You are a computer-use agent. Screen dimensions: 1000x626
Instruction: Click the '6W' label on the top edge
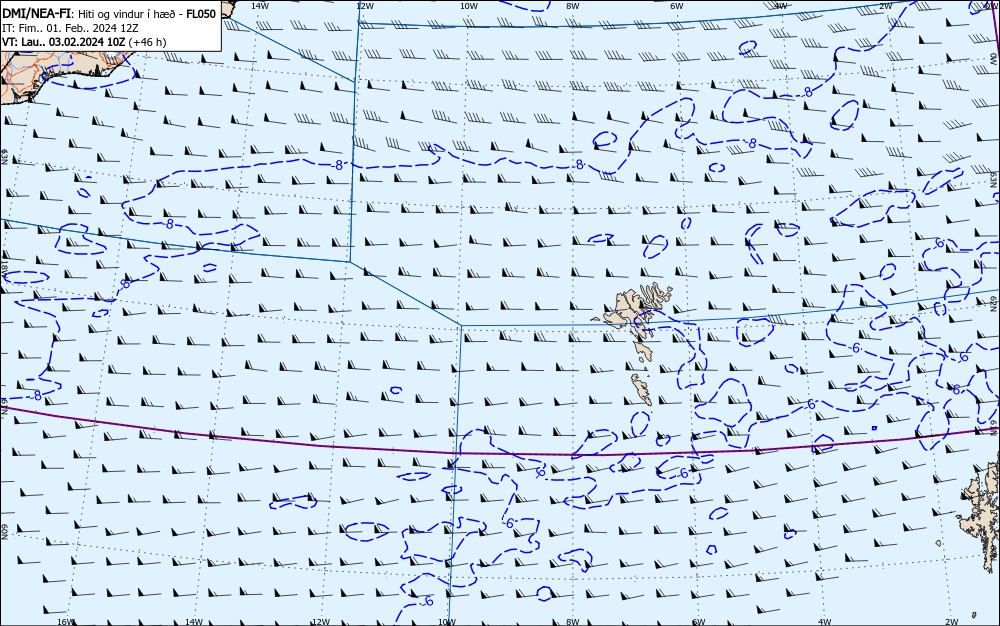point(677,6)
